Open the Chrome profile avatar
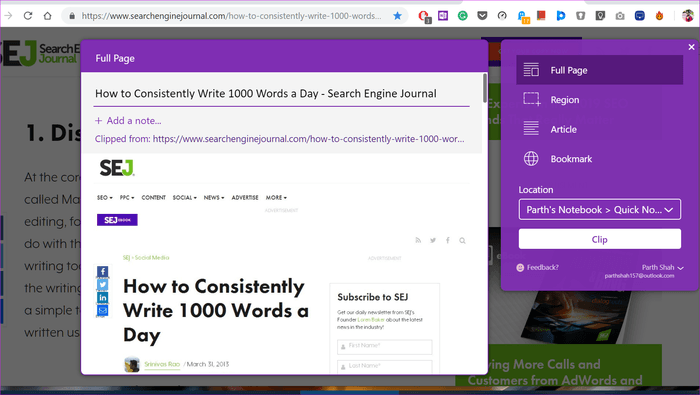This screenshot has width=700, height=395. coord(688,16)
